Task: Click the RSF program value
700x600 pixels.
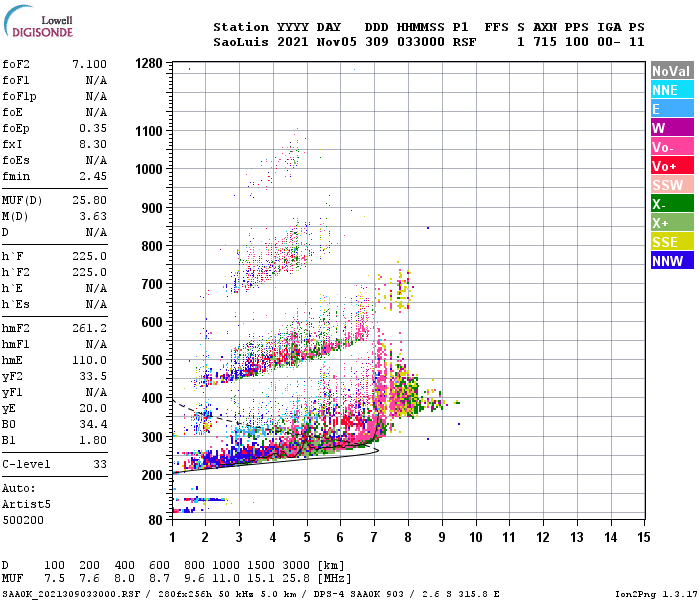Action: pyautogui.click(x=464, y=42)
